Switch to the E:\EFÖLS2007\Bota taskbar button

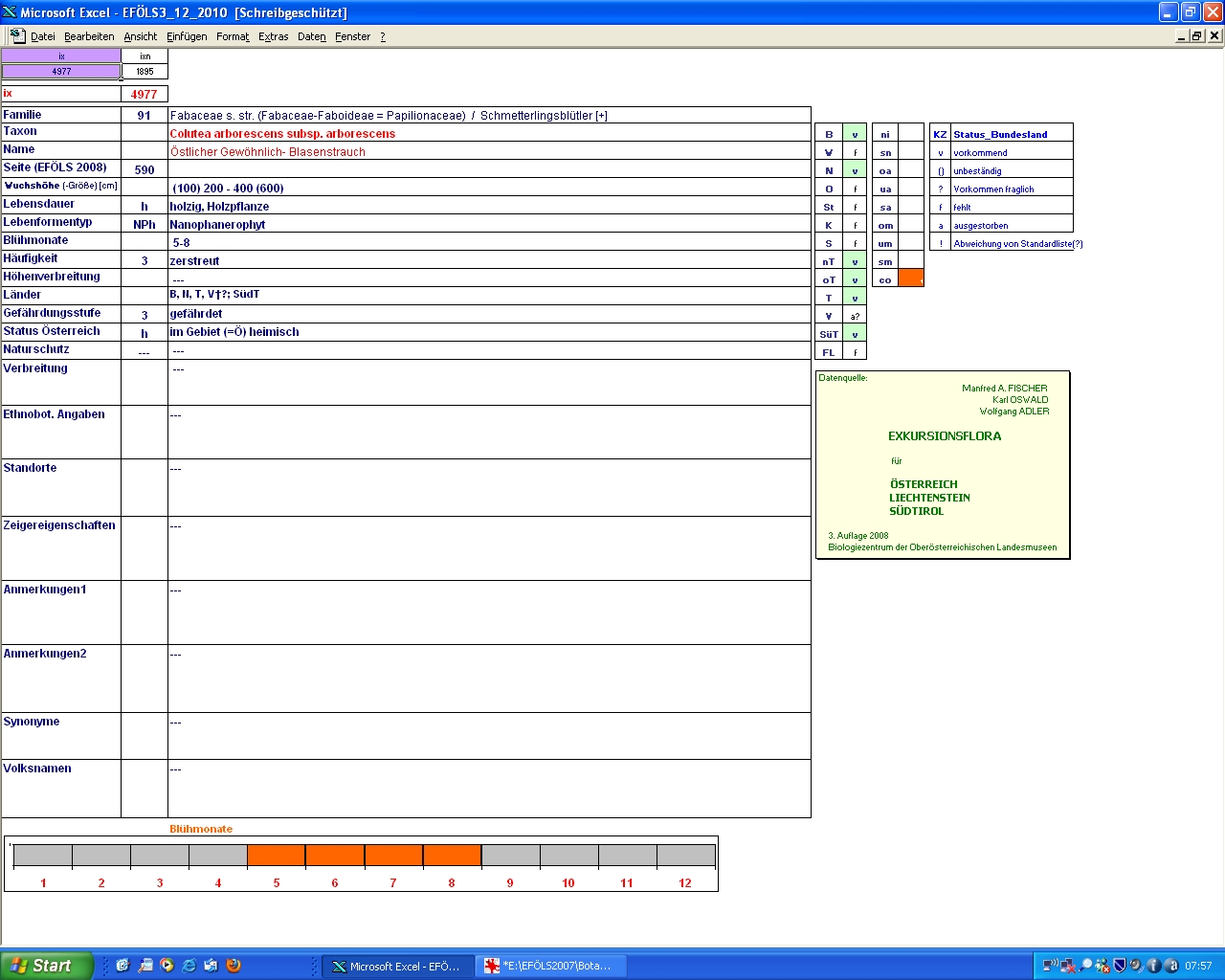coord(552,967)
